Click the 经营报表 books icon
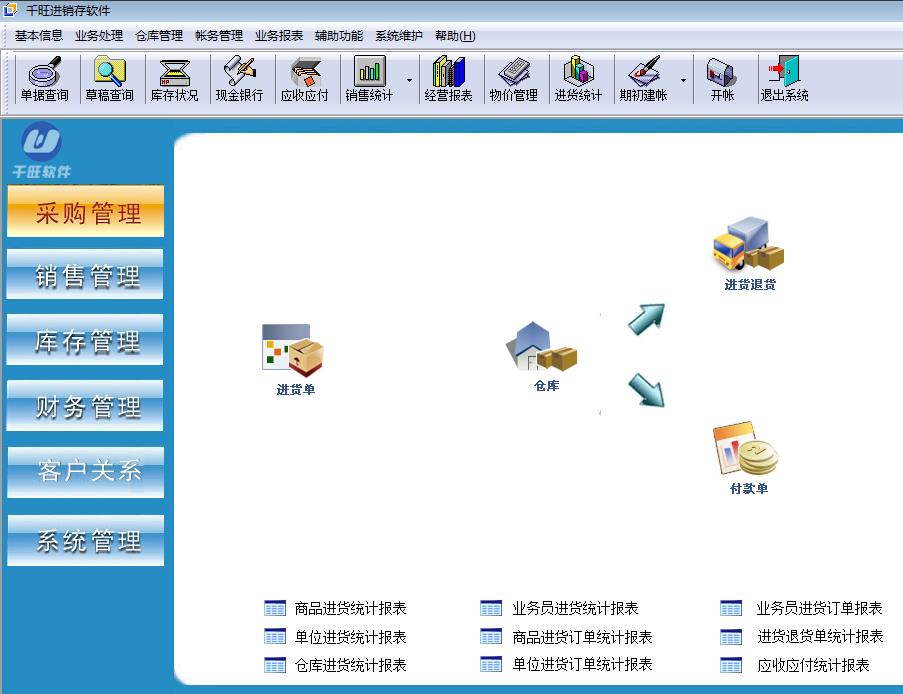Image resolution: width=903 pixels, height=694 pixels. click(x=448, y=79)
